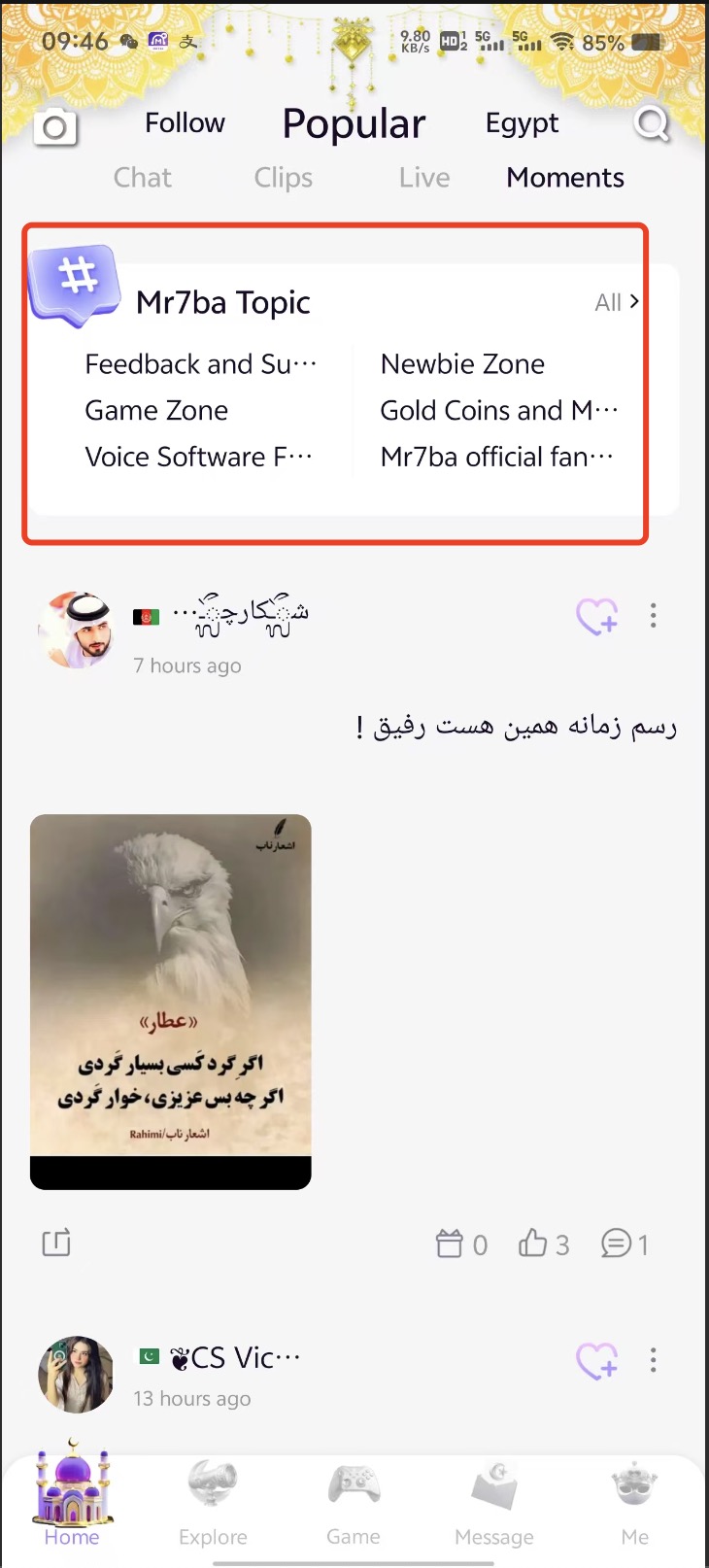
Task: View the eagle poem image thumbnail
Action: (x=171, y=1002)
